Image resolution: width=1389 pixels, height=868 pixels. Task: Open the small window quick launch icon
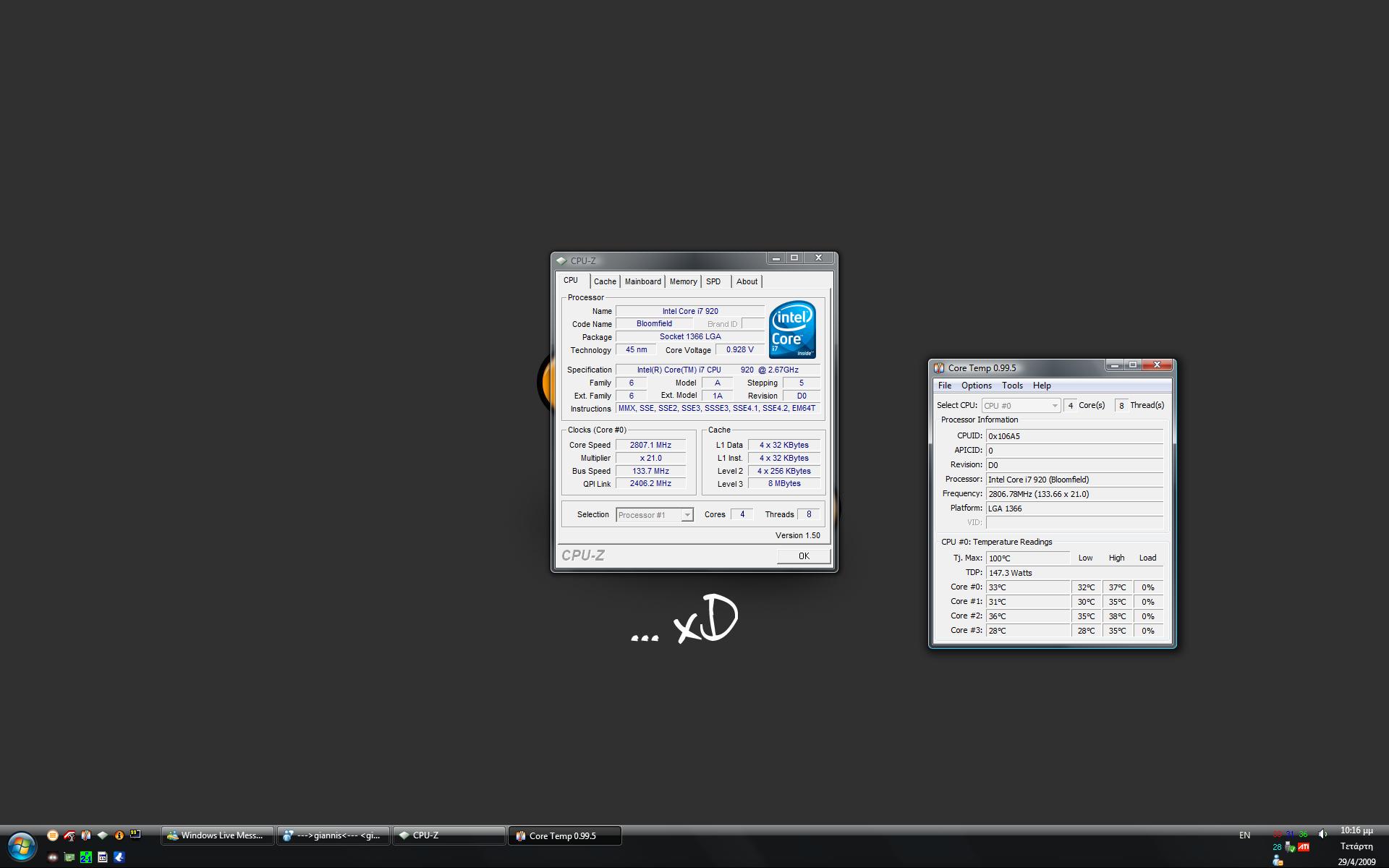coord(103,858)
